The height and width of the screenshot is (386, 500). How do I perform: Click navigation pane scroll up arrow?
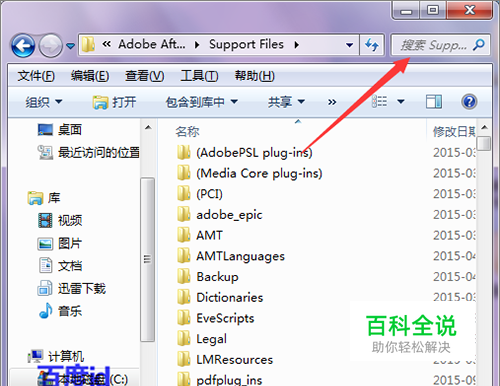pos(148,127)
